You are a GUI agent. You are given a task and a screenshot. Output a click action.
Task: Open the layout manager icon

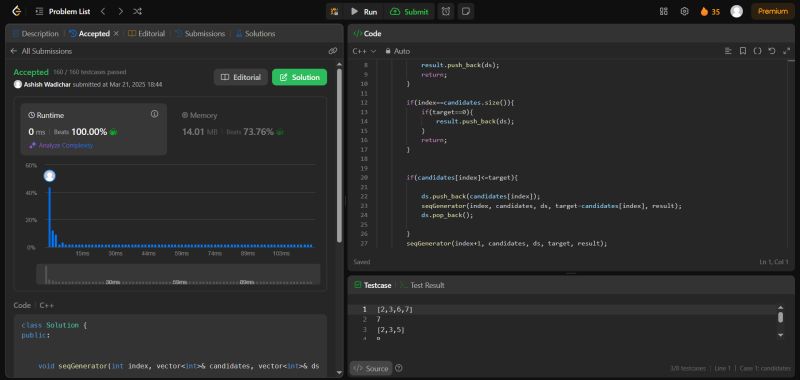(663, 11)
